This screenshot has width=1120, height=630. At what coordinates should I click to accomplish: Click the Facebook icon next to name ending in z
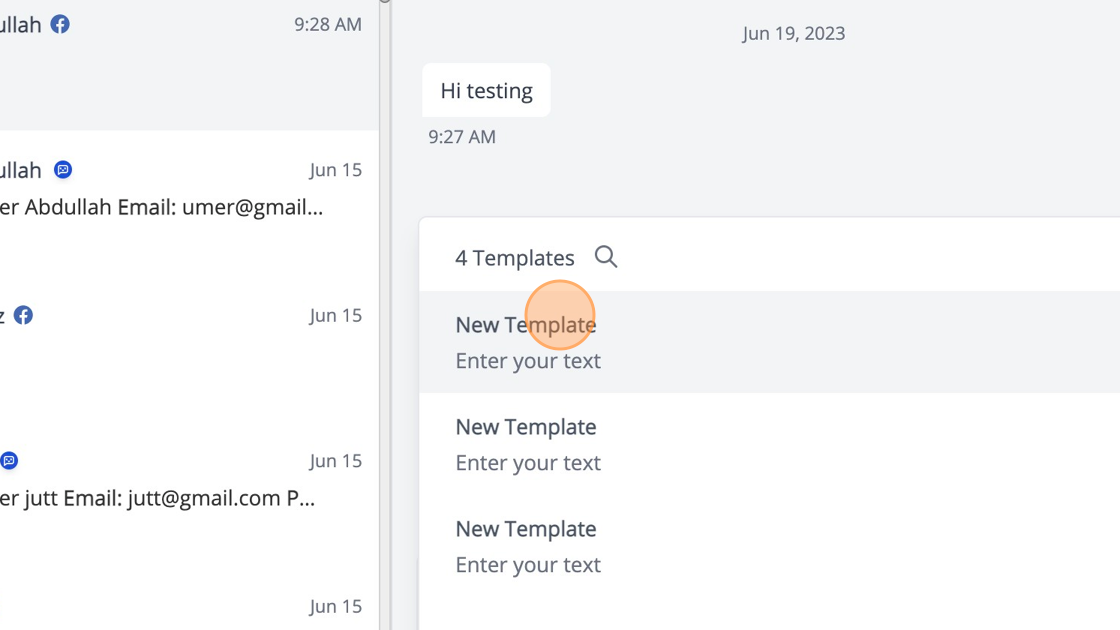(23, 315)
